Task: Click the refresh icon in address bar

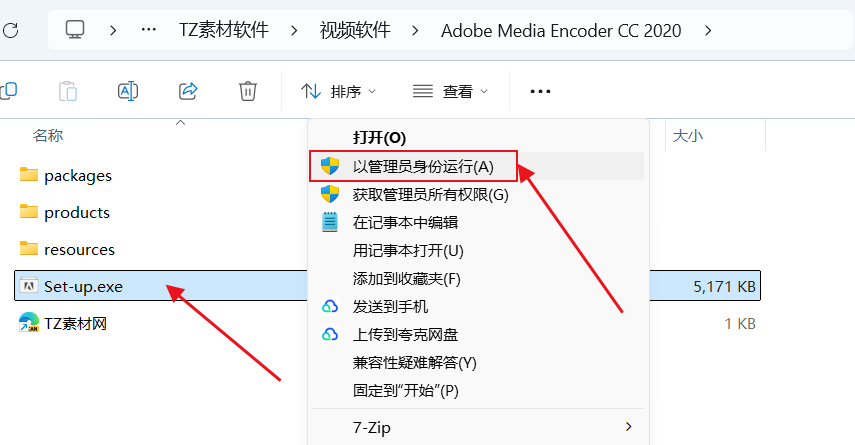Action: [x=10, y=31]
